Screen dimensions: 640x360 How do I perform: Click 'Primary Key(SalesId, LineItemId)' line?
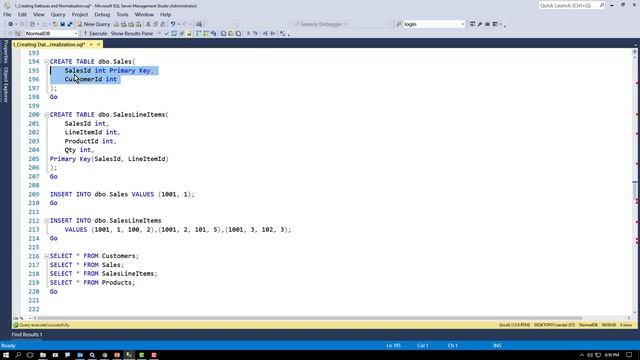(109, 159)
